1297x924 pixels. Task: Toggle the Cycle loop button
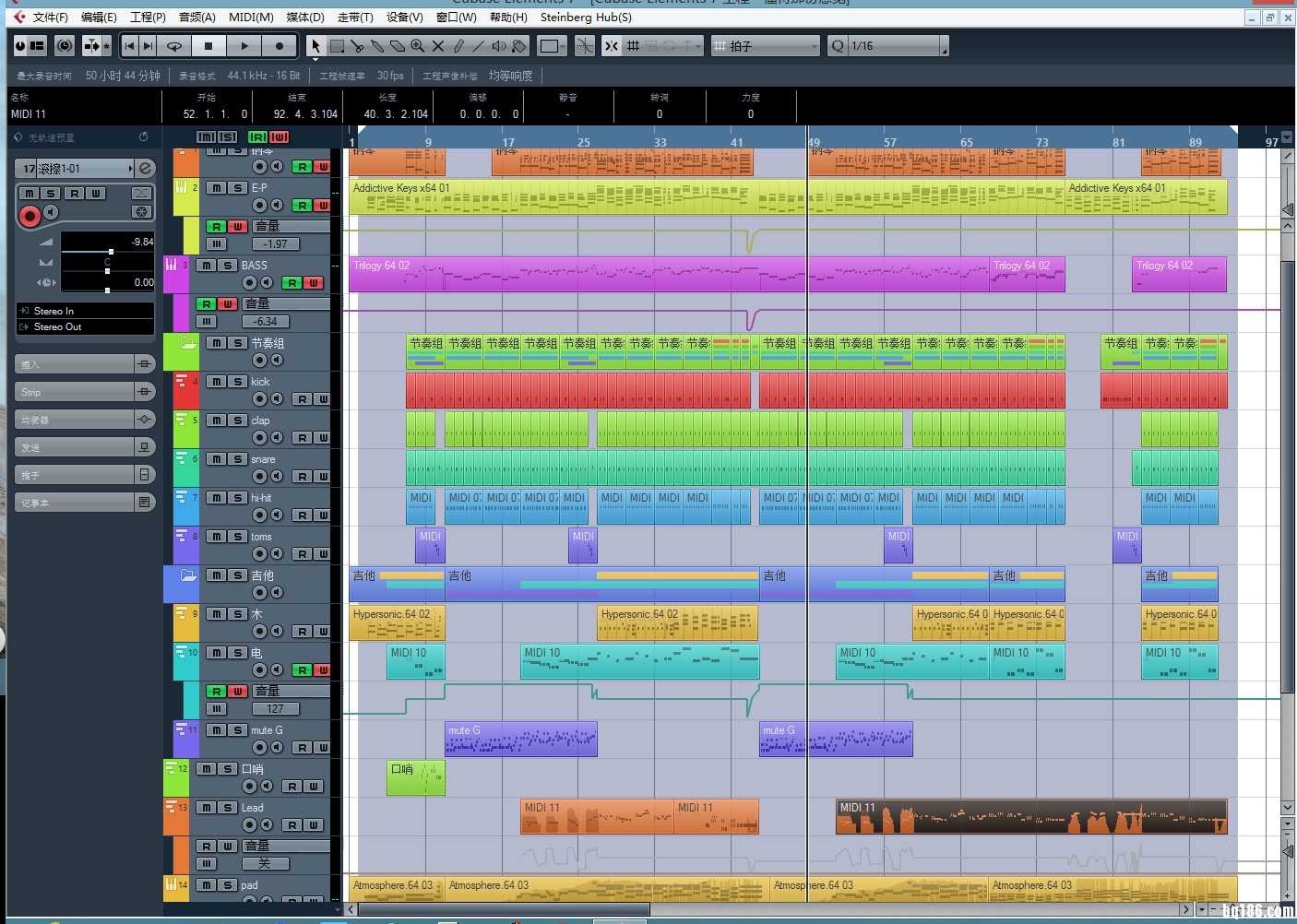click(x=173, y=45)
